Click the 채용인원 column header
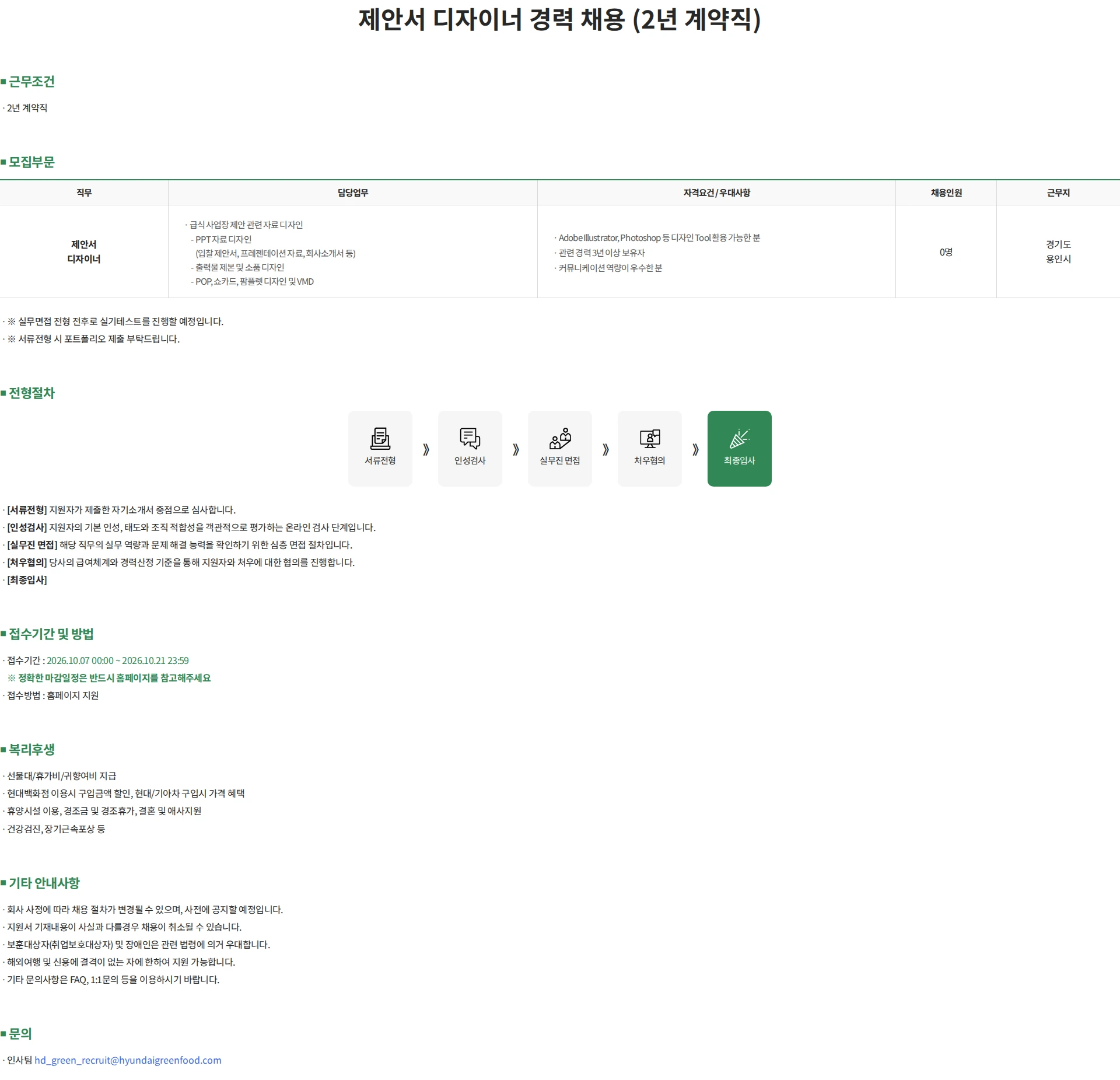This screenshot has height=1080, width=1120. (x=946, y=193)
